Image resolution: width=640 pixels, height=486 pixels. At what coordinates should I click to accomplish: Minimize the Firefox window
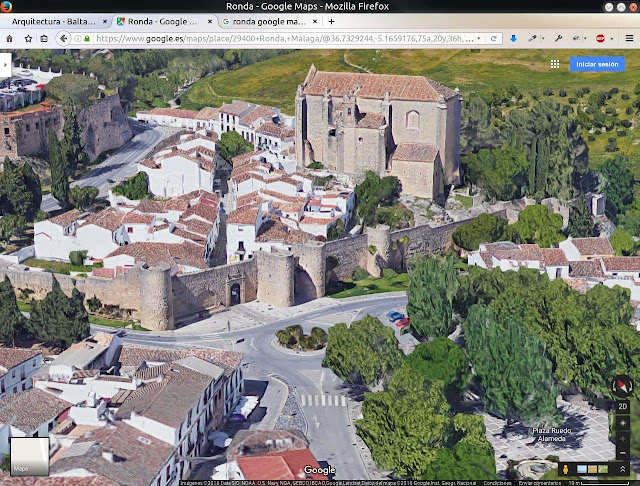coord(609,7)
